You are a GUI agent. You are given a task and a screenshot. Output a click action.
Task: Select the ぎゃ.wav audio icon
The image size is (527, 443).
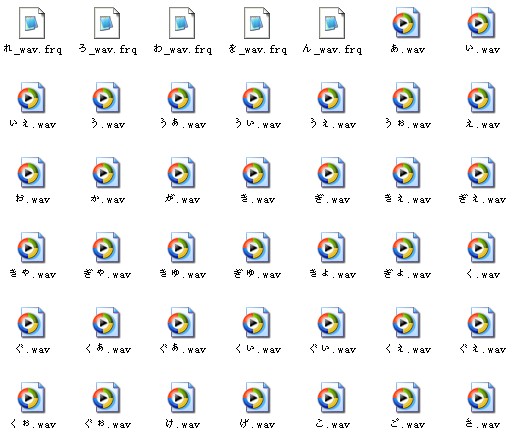click(x=107, y=247)
